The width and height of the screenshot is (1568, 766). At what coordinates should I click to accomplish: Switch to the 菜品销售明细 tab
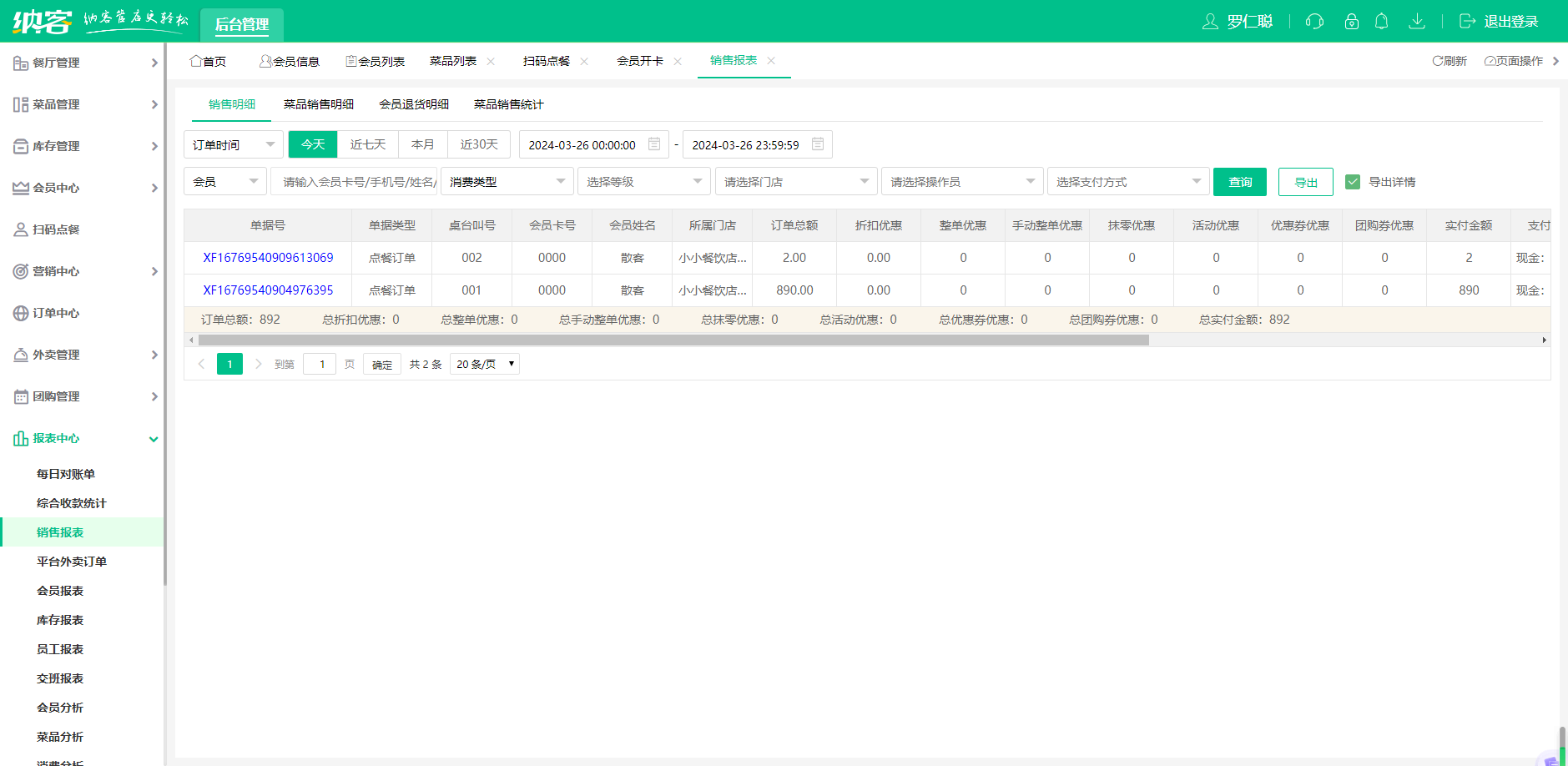point(318,104)
